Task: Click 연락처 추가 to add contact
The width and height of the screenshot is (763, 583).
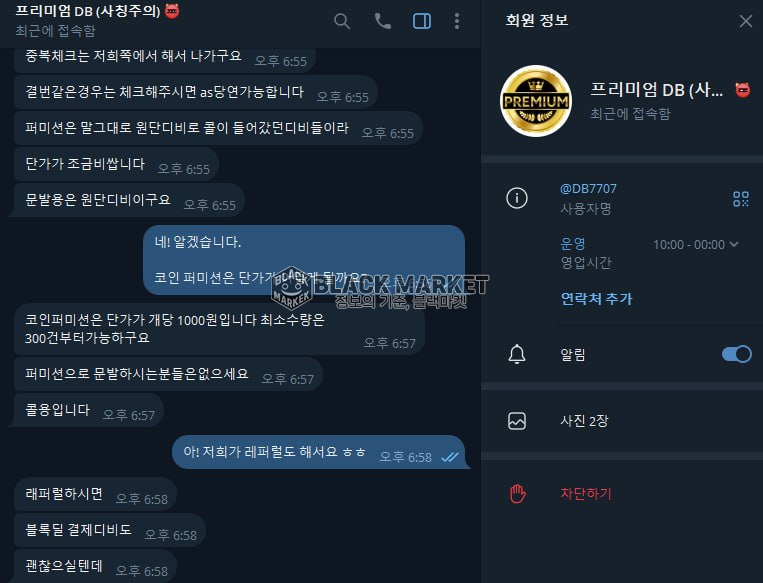Action: tap(597, 298)
